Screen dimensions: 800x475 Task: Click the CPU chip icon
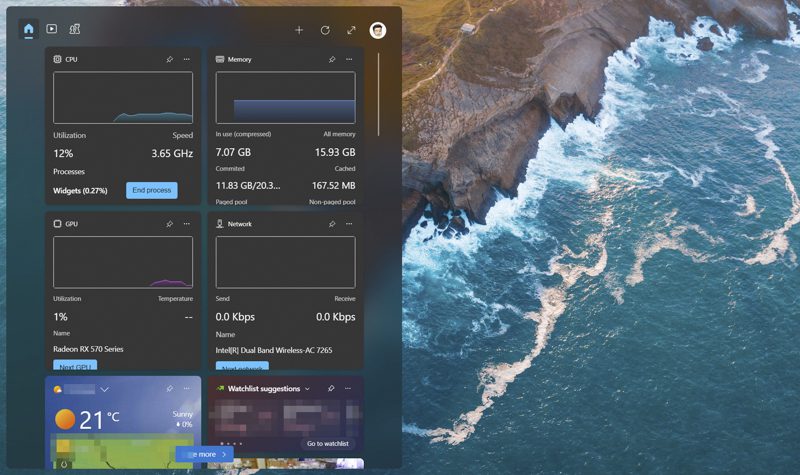click(x=57, y=59)
